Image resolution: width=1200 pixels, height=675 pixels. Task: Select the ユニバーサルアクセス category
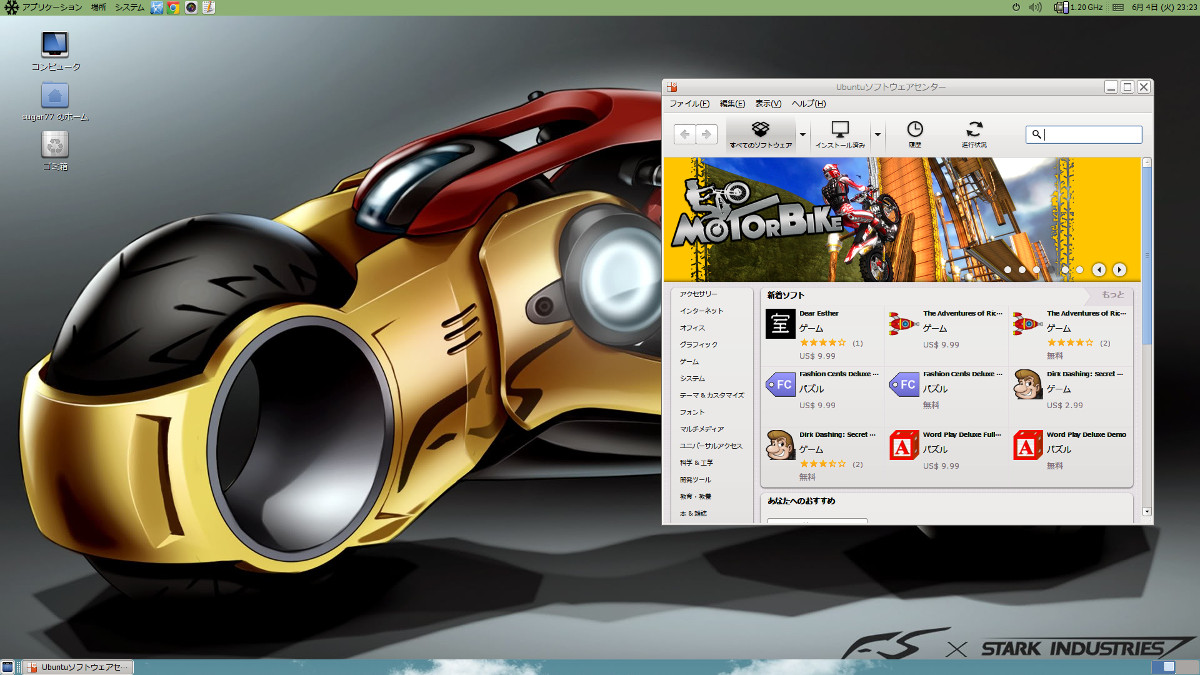pos(710,446)
